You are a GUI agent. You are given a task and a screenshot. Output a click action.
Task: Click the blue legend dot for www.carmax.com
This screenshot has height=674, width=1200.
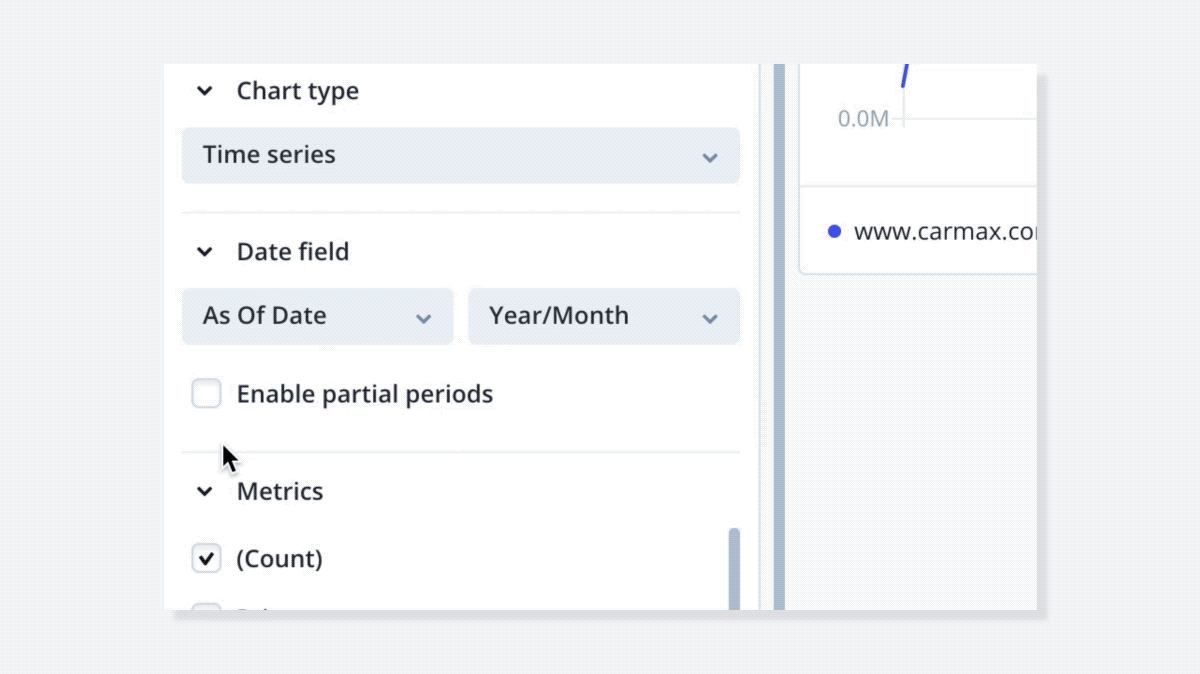(835, 232)
